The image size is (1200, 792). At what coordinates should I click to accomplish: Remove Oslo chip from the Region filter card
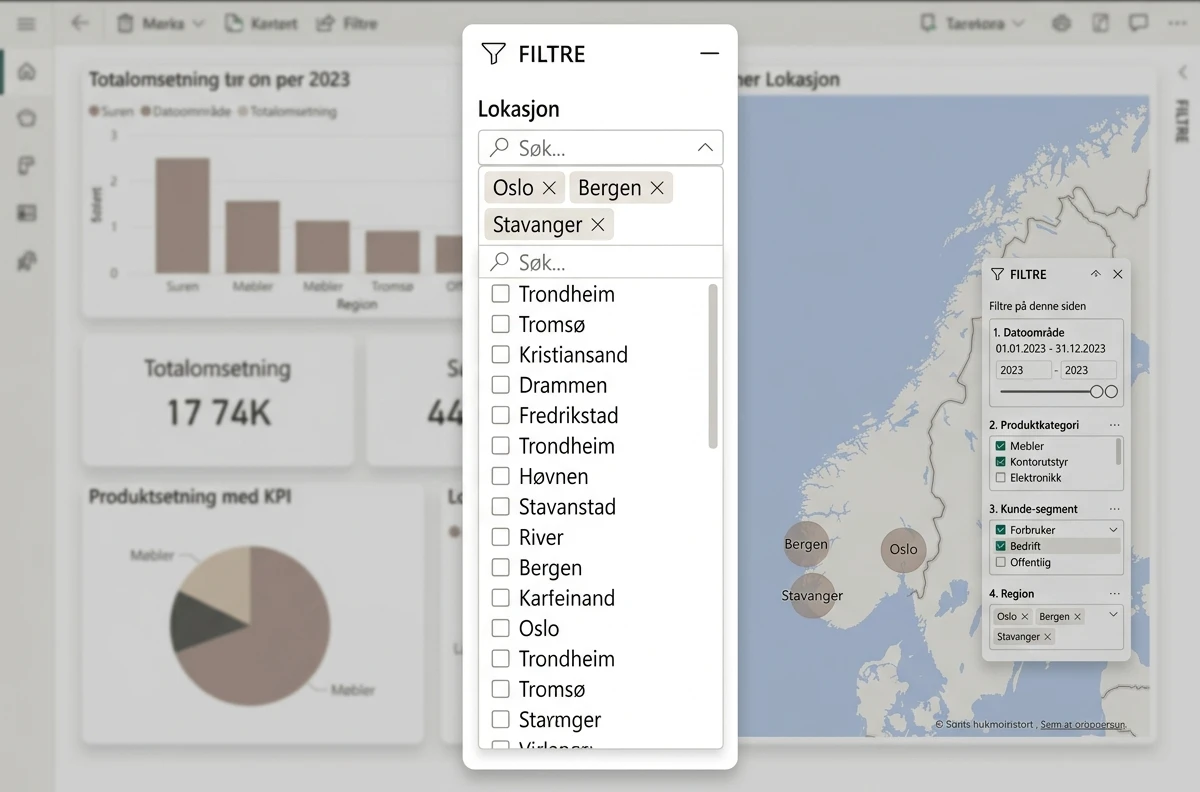tap(1025, 617)
